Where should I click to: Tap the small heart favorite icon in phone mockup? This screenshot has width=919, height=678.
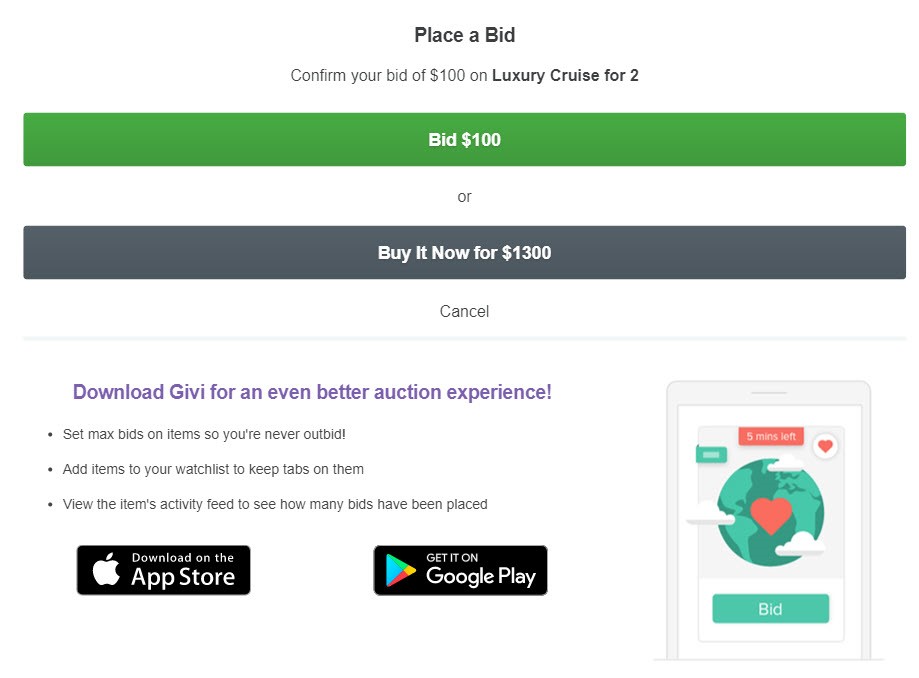(x=825, y=447)
